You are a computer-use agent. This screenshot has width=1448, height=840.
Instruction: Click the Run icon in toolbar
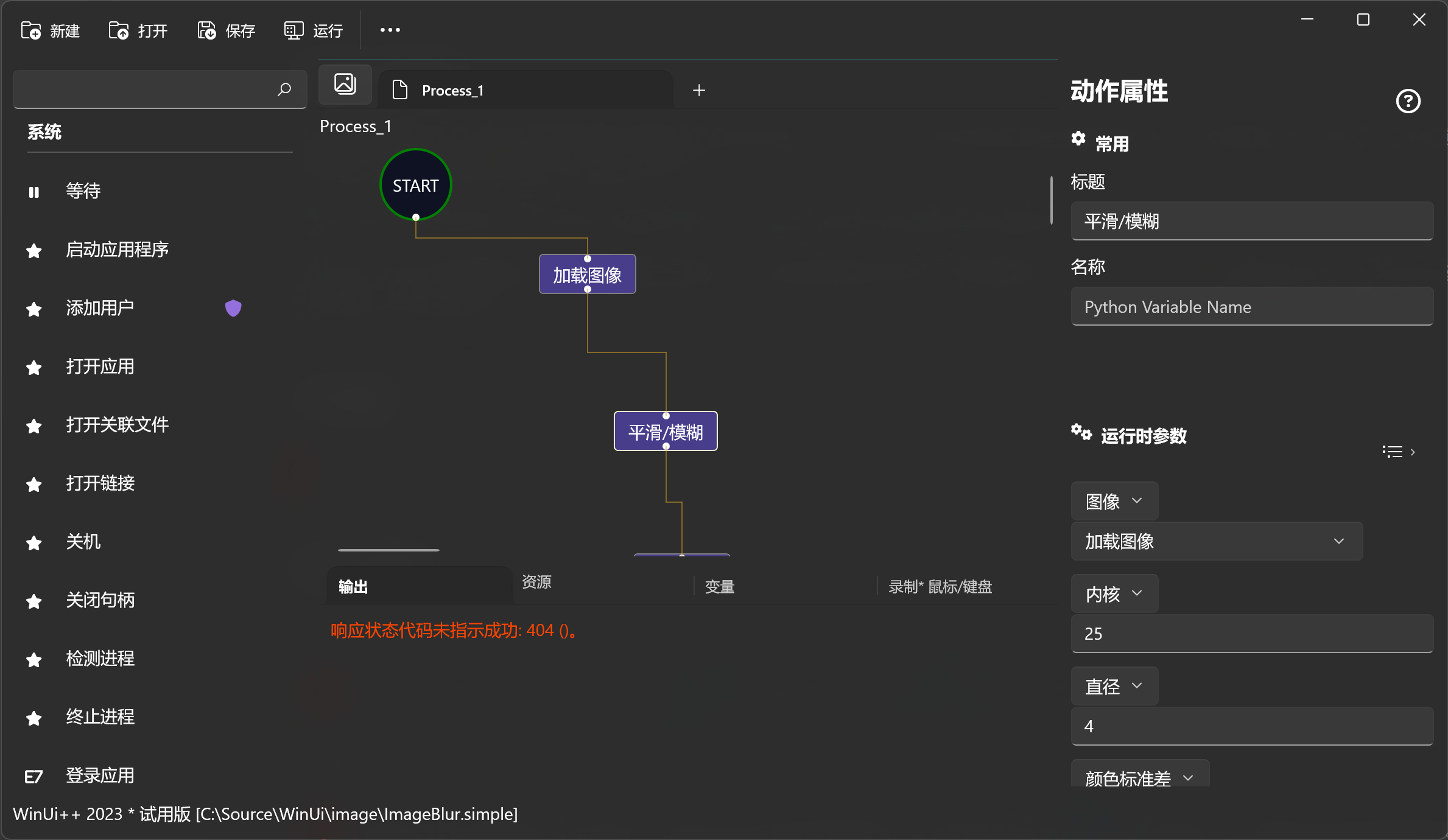click(x=293, y=30)
